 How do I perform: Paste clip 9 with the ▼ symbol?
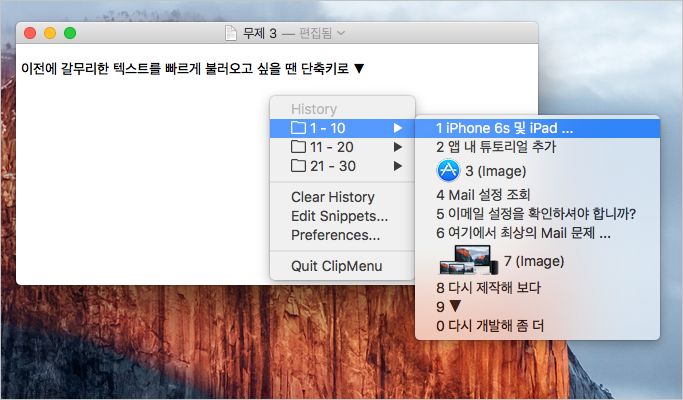538,307
